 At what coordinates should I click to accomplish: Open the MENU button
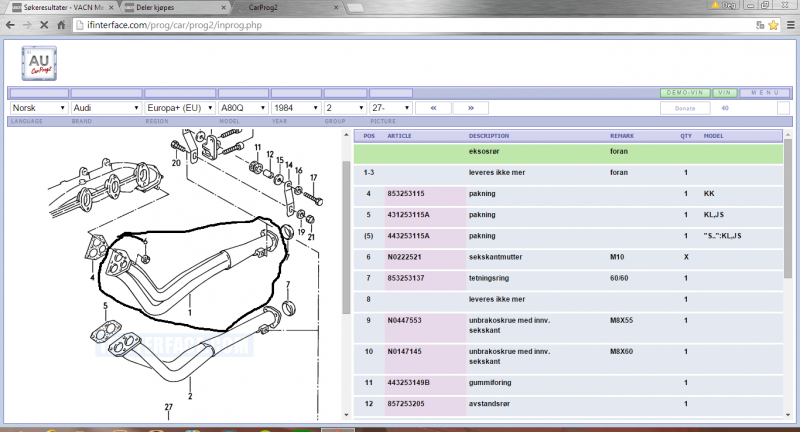766,92
